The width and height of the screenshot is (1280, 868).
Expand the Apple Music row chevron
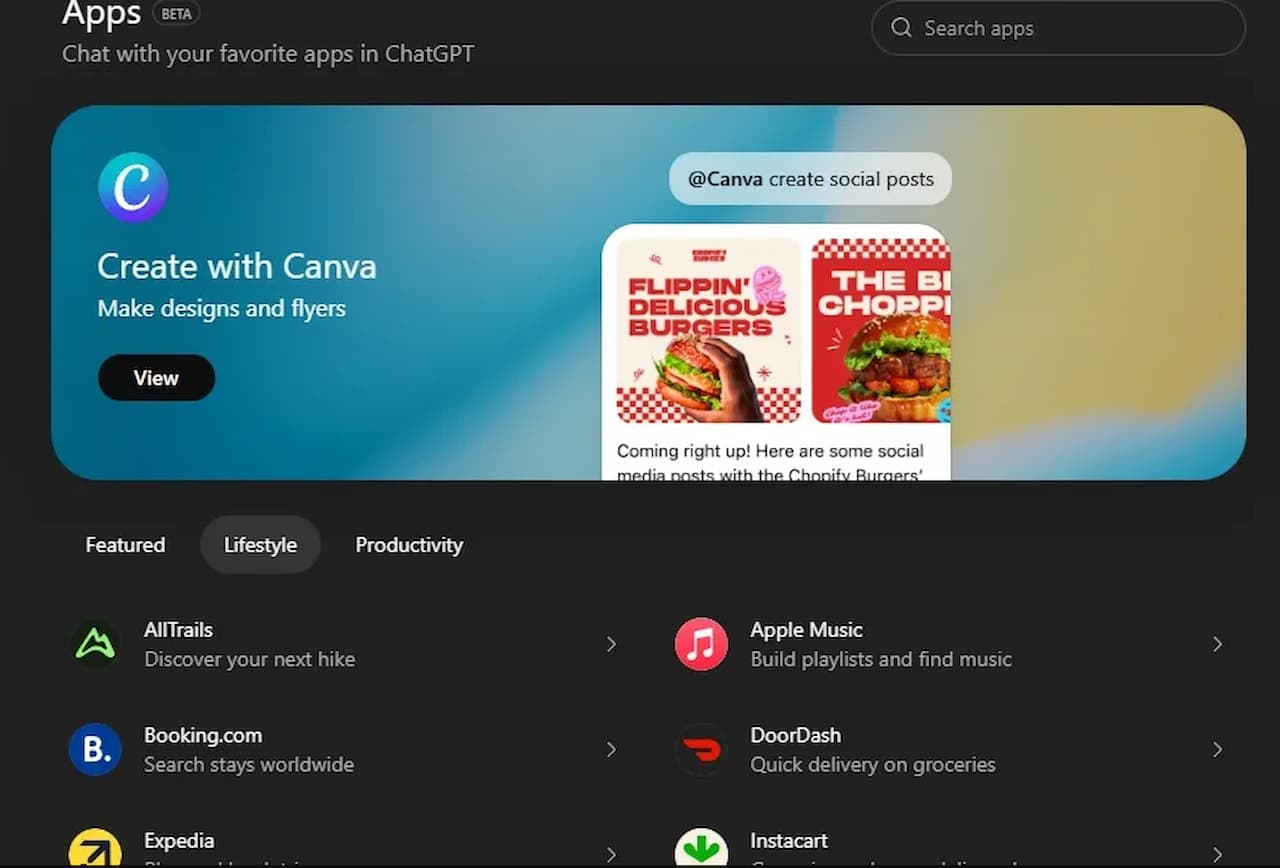(1217, 644)
